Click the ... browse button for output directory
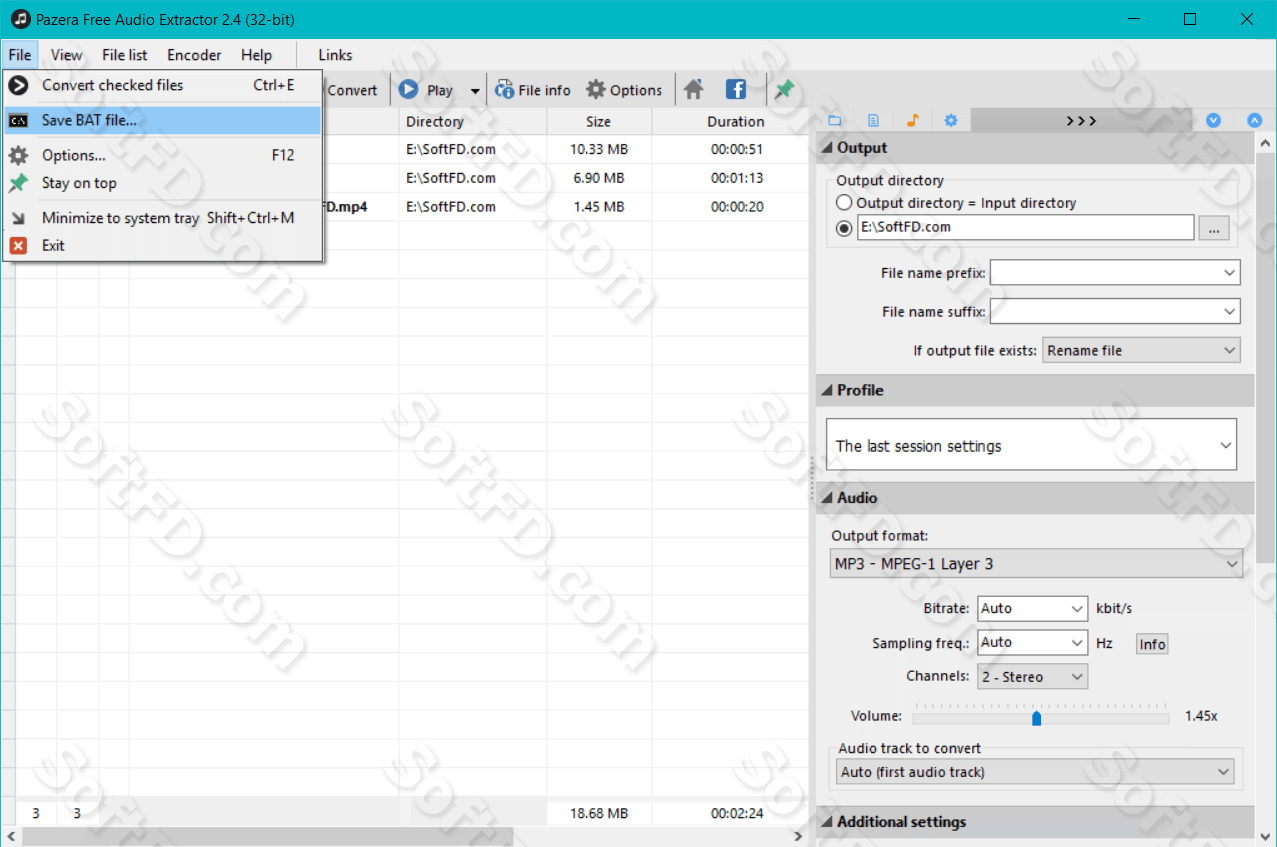 1213,229
